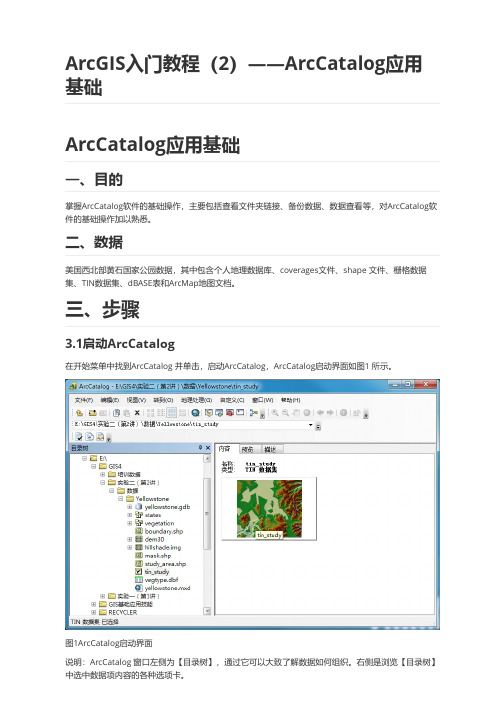
Task: Open the Python window icon
Action: click(x=240, y=413)
